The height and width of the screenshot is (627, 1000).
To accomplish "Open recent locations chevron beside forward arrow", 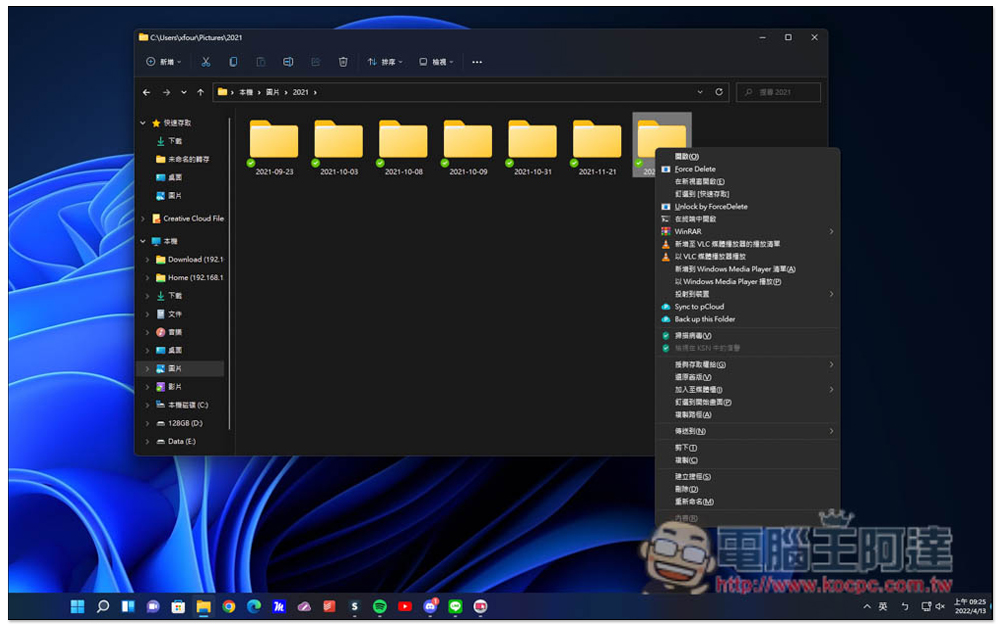I will (x=184, y=92).
